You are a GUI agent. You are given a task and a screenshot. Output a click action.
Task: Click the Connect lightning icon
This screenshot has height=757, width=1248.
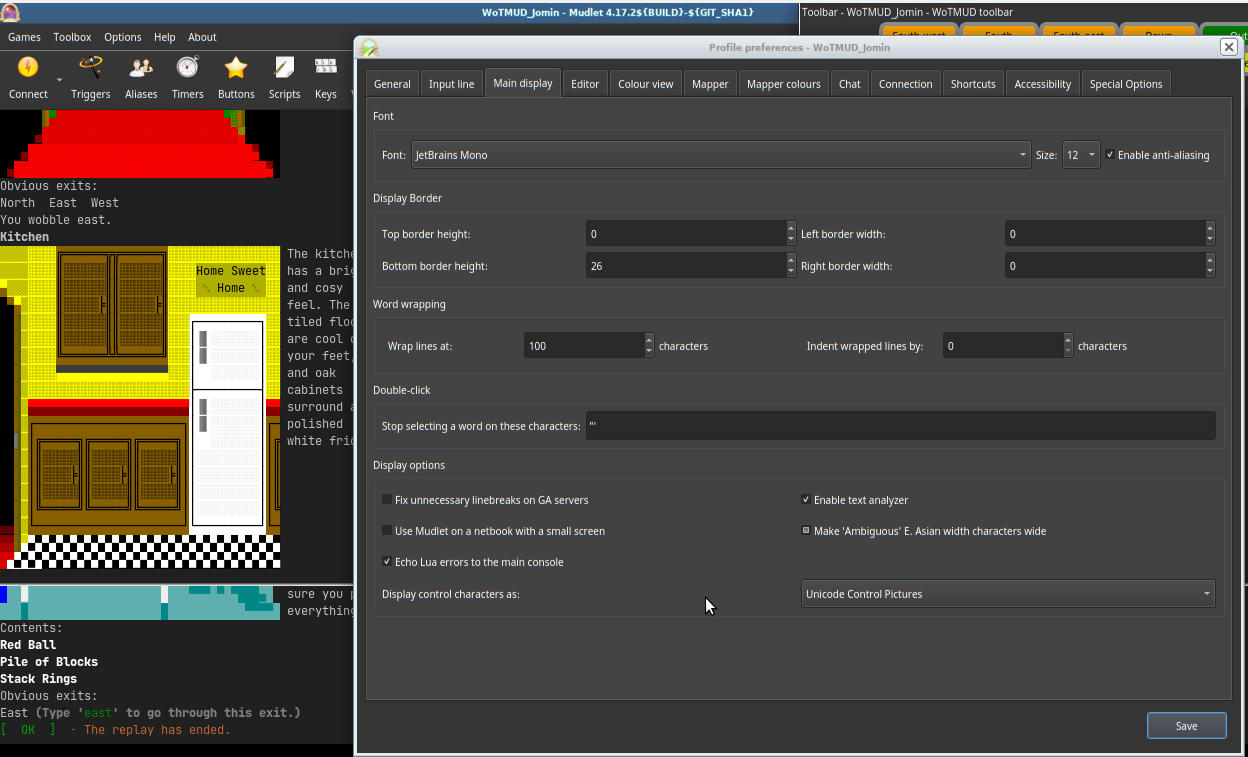[28, 68]
